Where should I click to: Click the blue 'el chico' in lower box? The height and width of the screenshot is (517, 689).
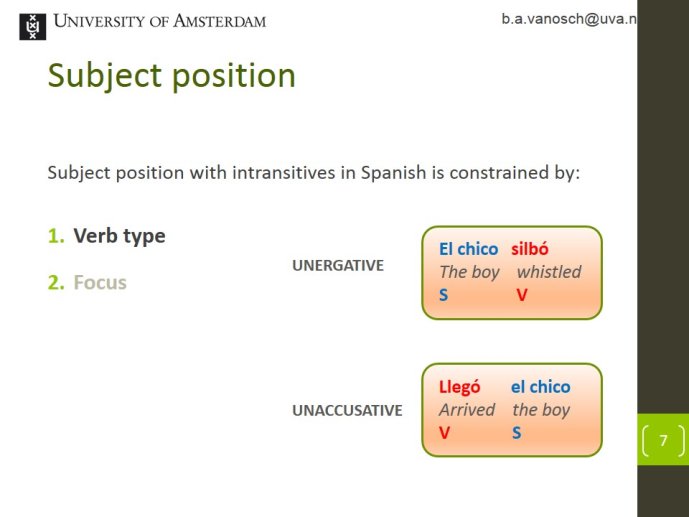point(540,387)
